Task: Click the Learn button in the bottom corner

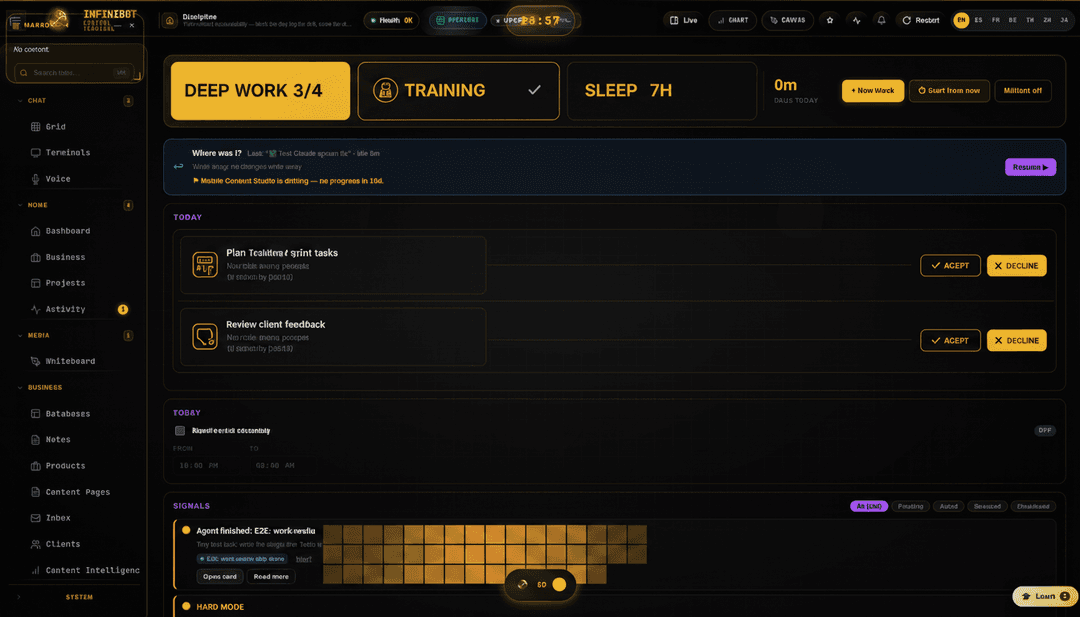Action: [x=1045, y=596]
